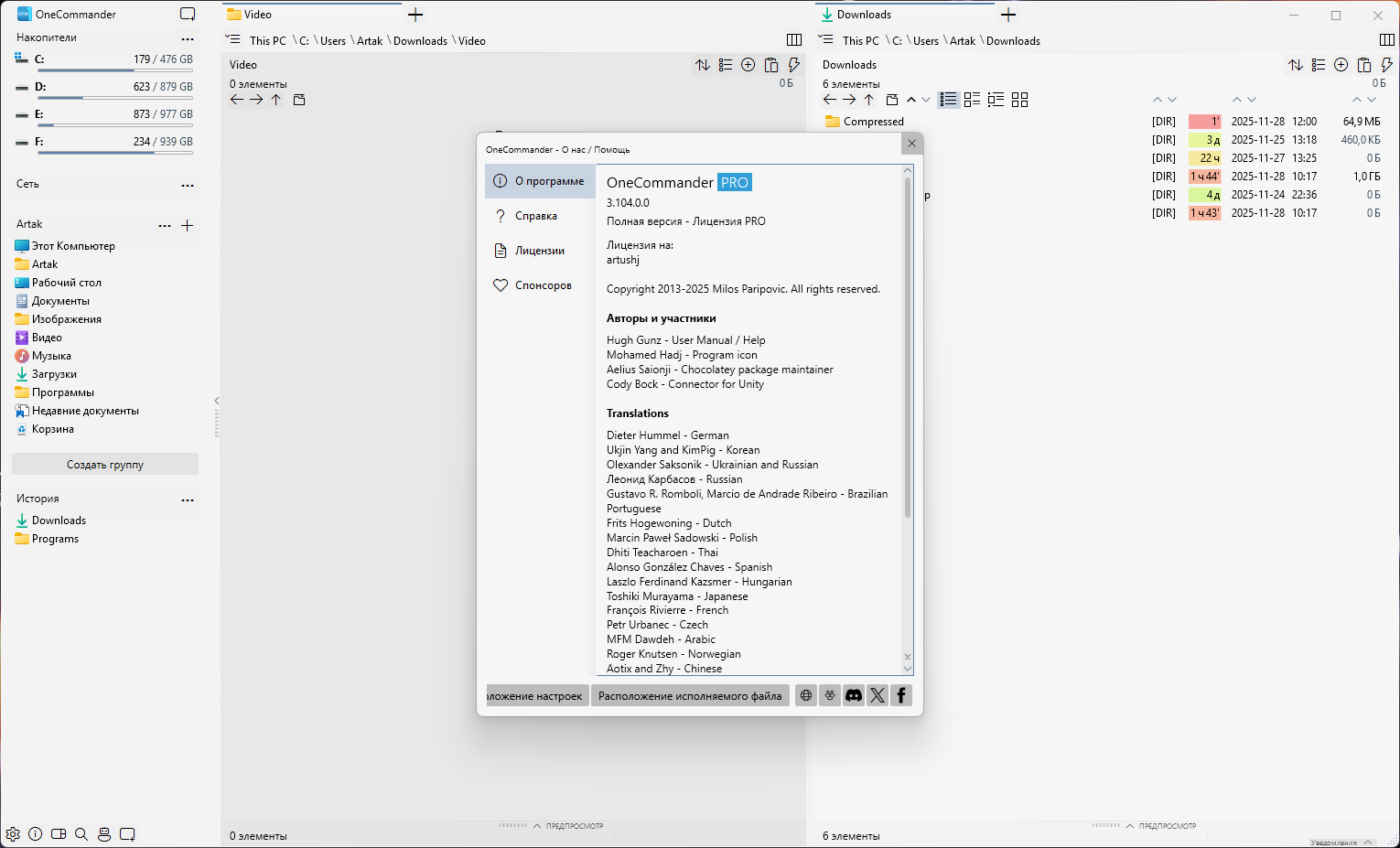Screen dimensions: 1400x848
Task: Click Расположение исполняемого файла button
Action: click(x=690, y=696)
